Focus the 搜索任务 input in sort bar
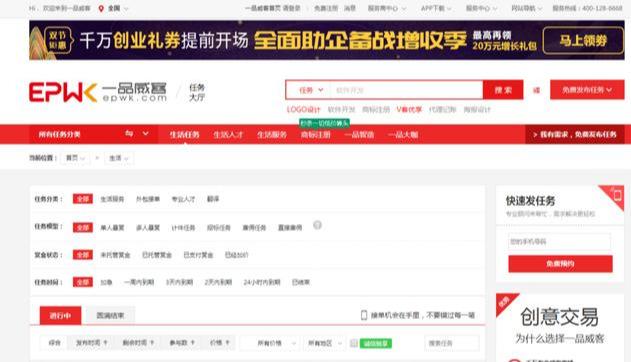This screenshot has height=362, width=631. (x=452, y=343)
